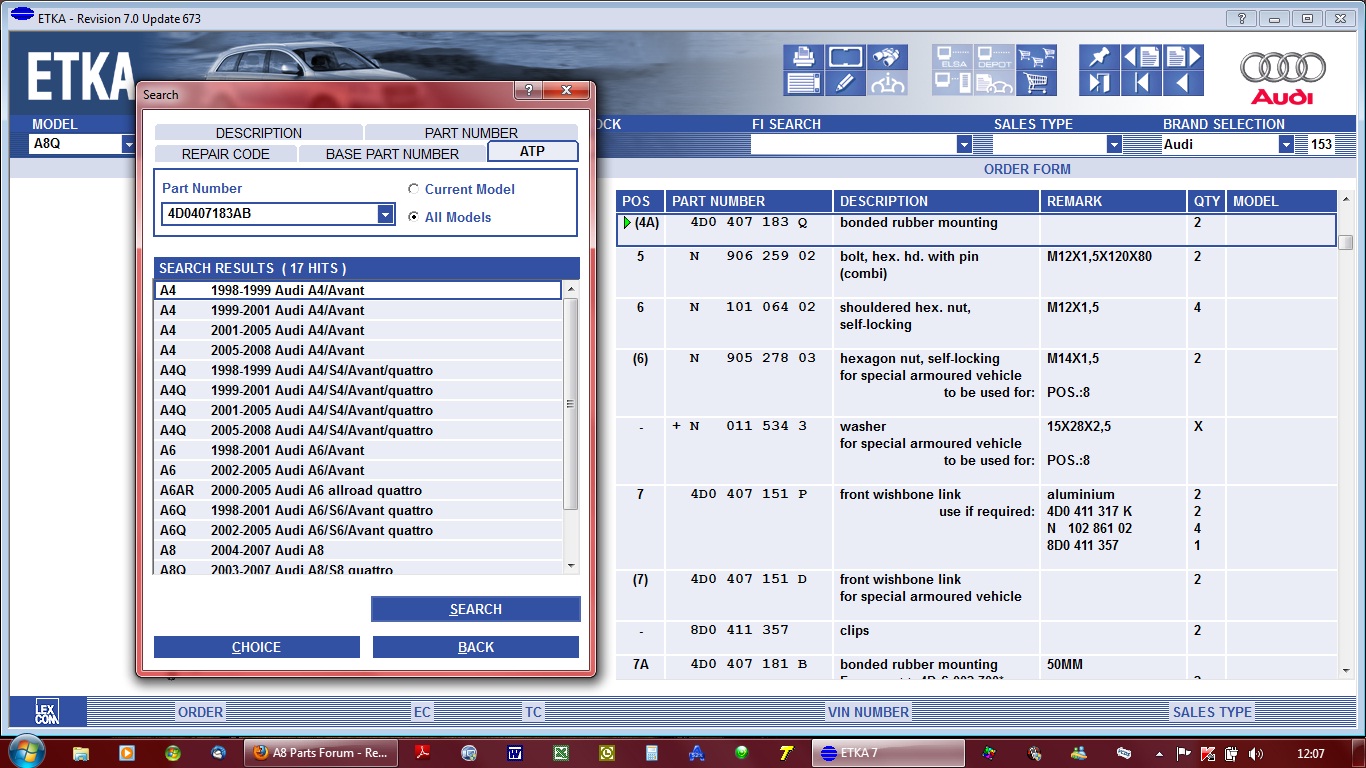This screenshot has width=1366, height=768.
Task: Click the ORDER FORM header
Action: coord(1027,169)
